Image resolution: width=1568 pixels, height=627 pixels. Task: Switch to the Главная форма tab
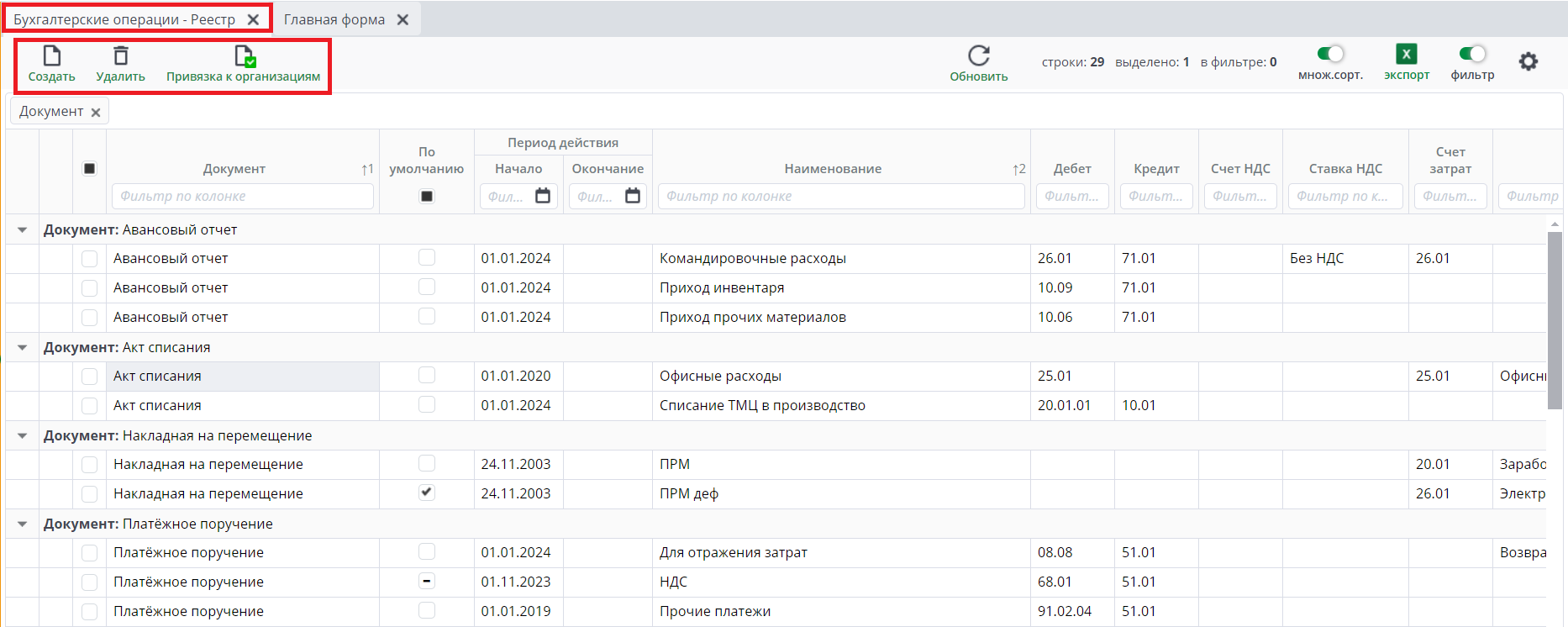(x=334, y=19)
